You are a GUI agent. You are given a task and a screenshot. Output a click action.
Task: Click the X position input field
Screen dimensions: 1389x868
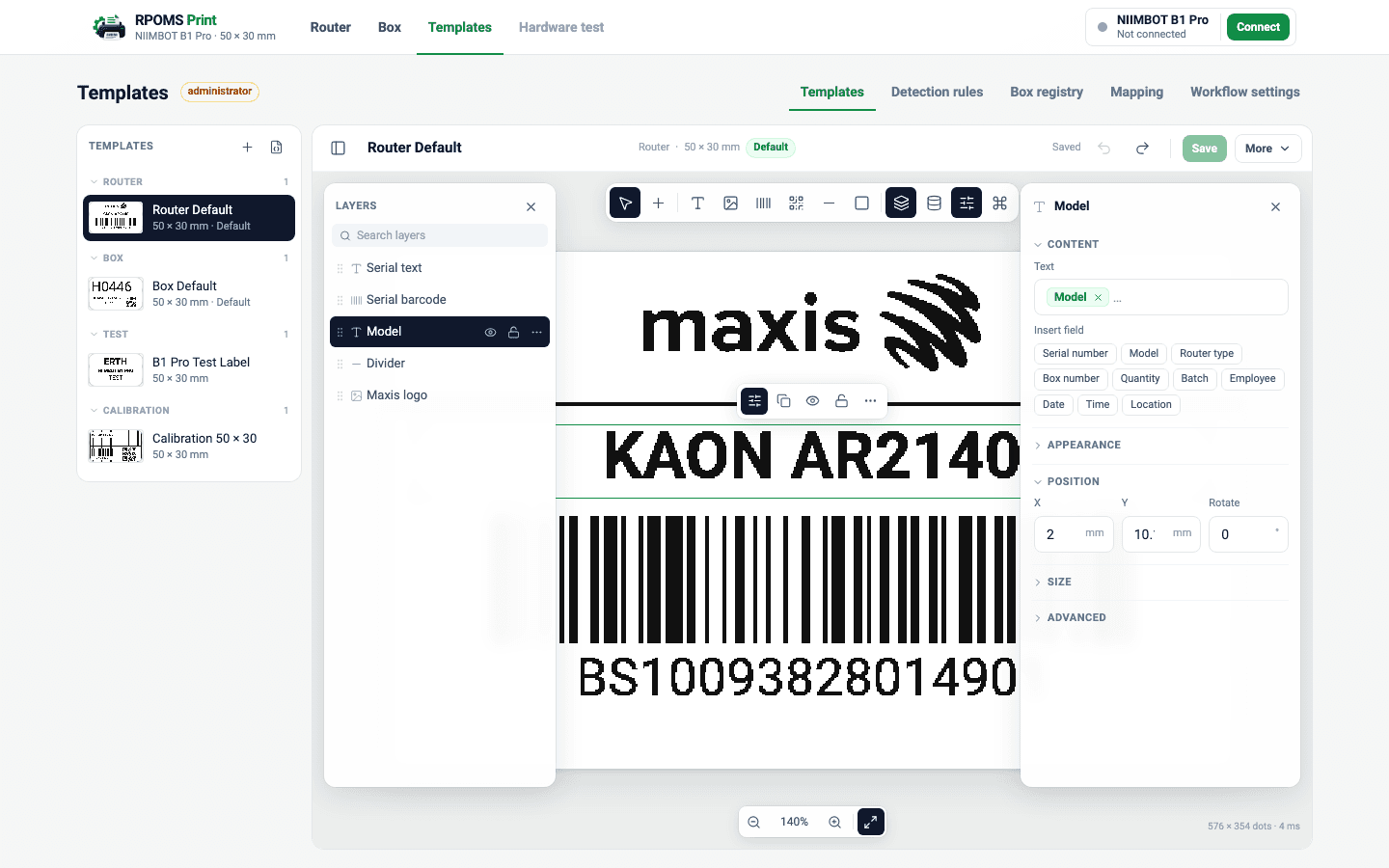[1074, 534]
